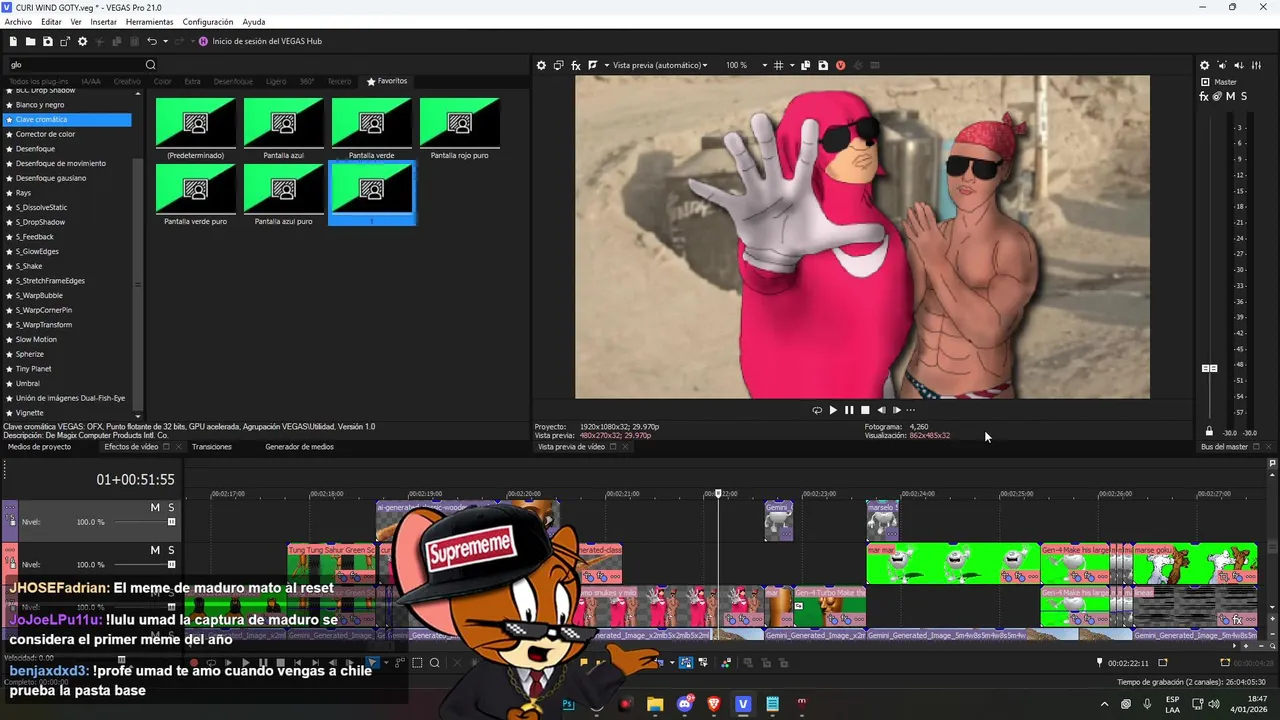Click the Undo arrow icon

tap(152, 41)
